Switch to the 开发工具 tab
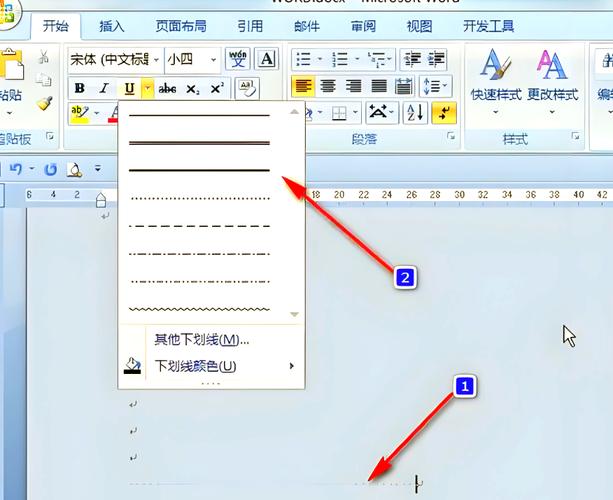This screenshot has height=500, width=613. pos(488,26)
